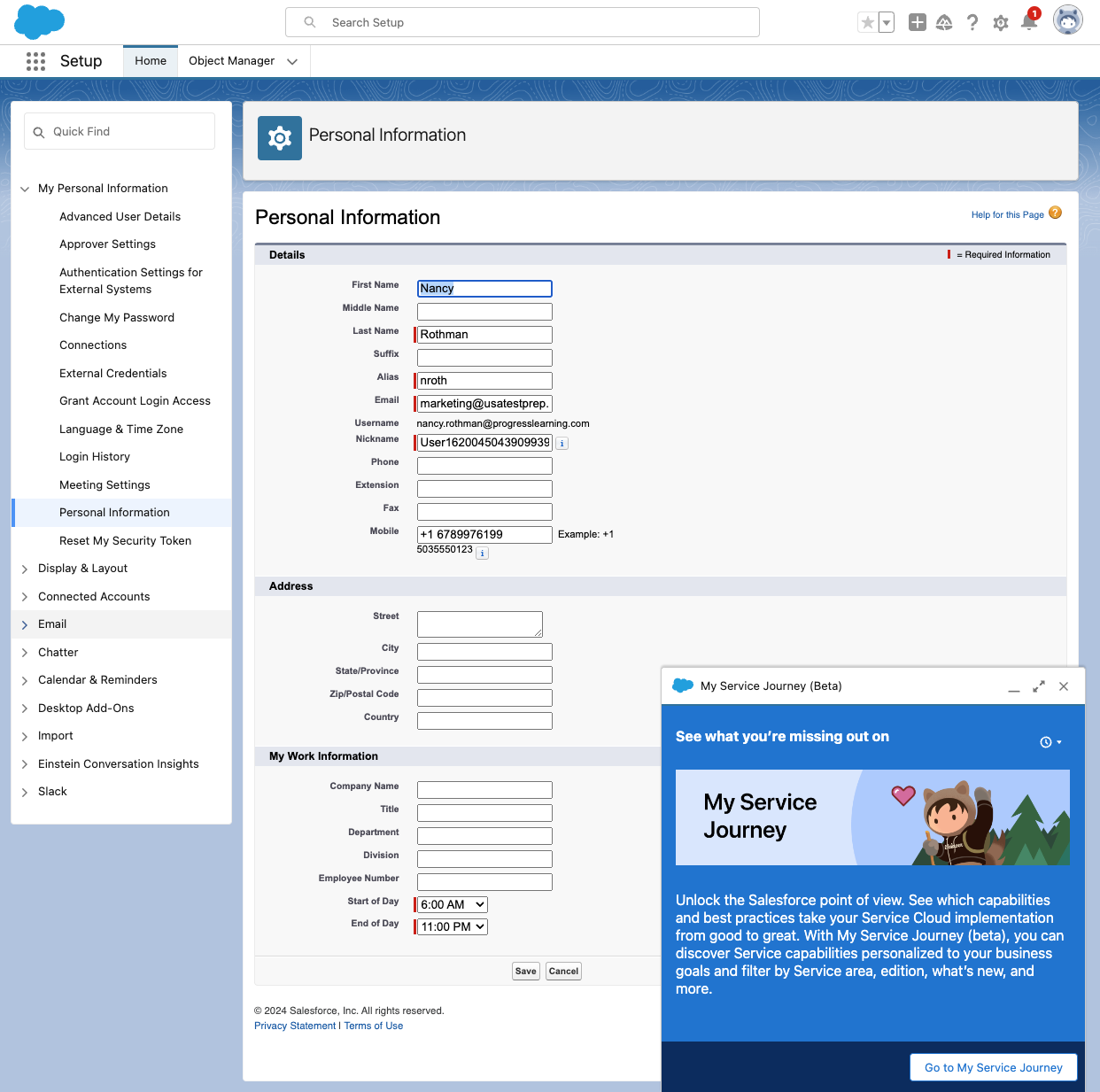Close the My Service Journey panel
The image size is (1100, 1092).
[x=1064, y=686]
